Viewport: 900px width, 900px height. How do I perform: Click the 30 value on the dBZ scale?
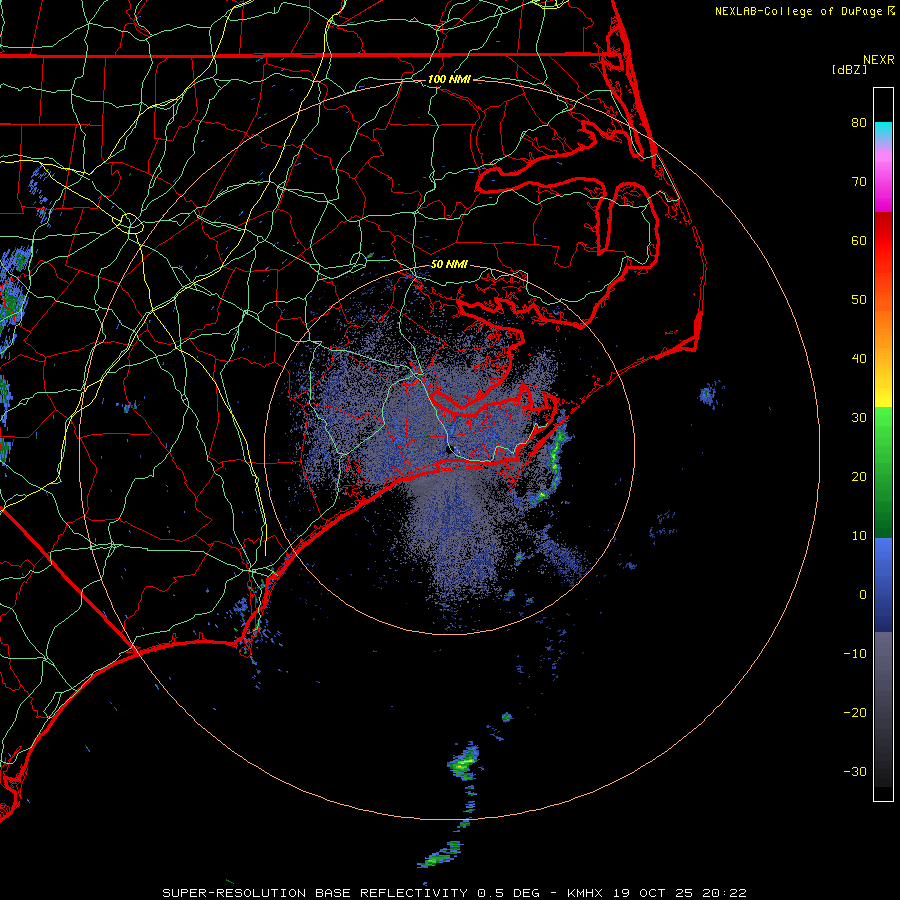point(859,417)
